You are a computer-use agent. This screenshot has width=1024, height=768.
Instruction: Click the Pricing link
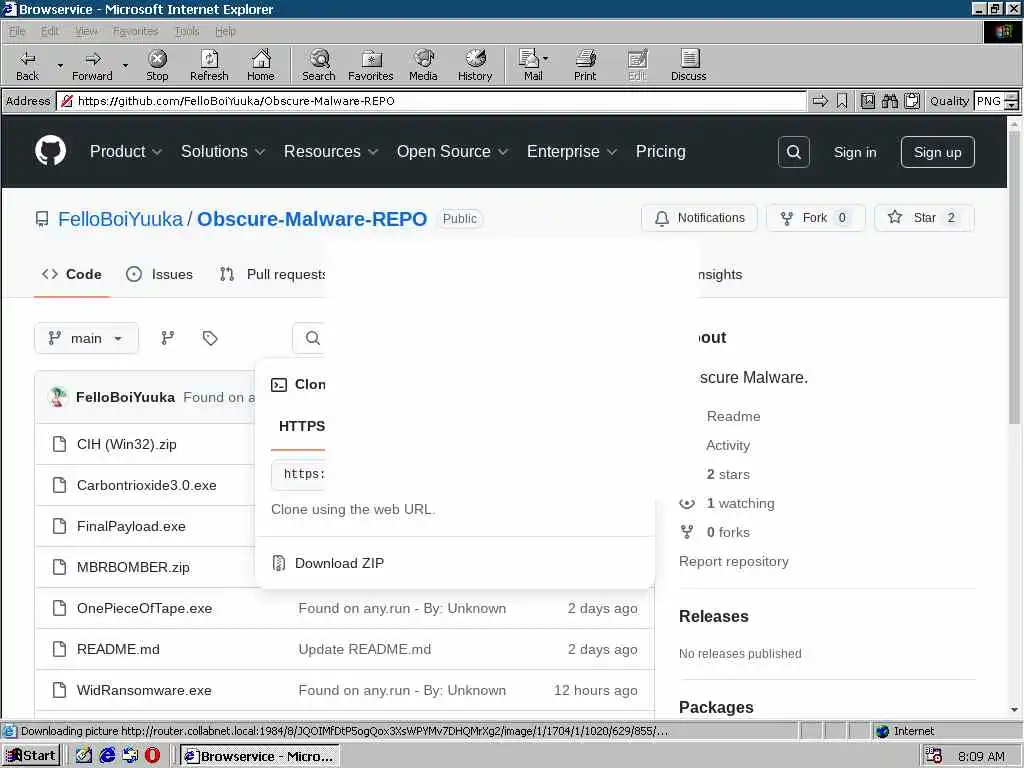click(x=660, y=152)
